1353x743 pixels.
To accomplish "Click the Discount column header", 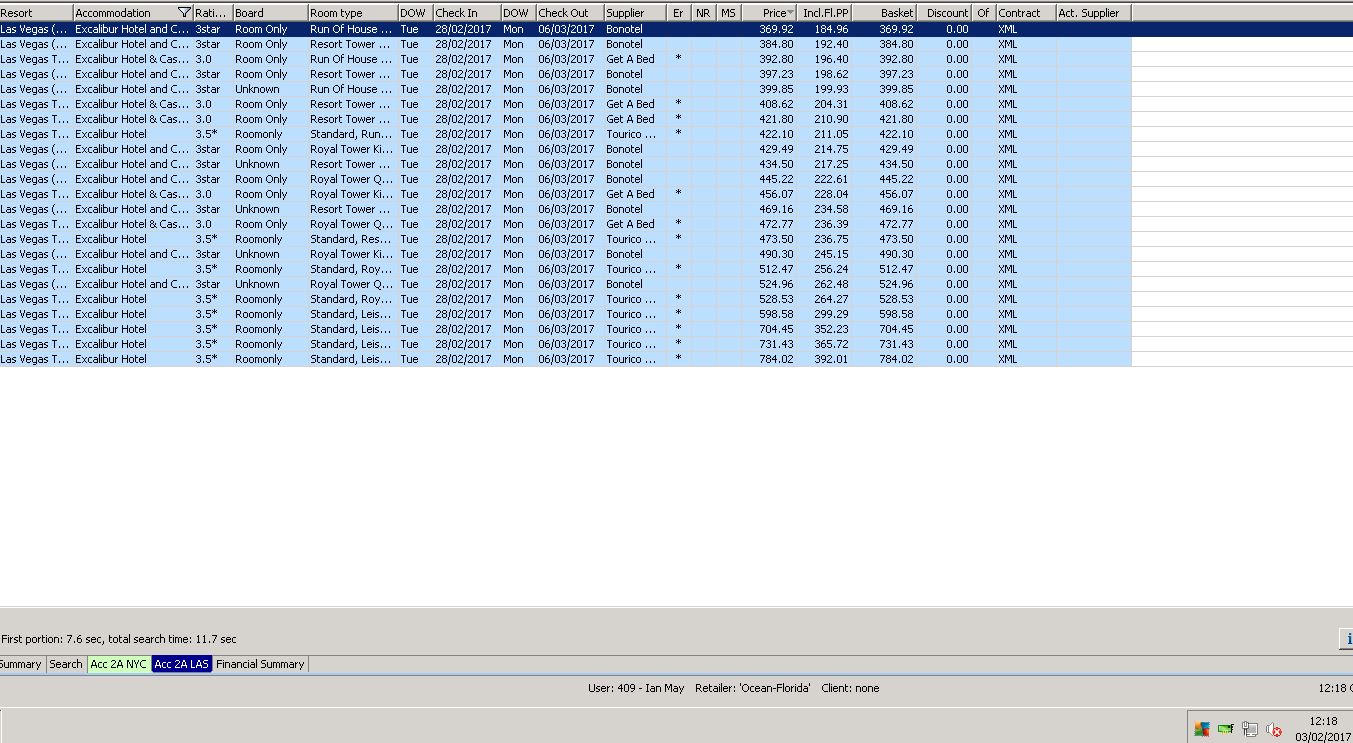I will (945, 13).
